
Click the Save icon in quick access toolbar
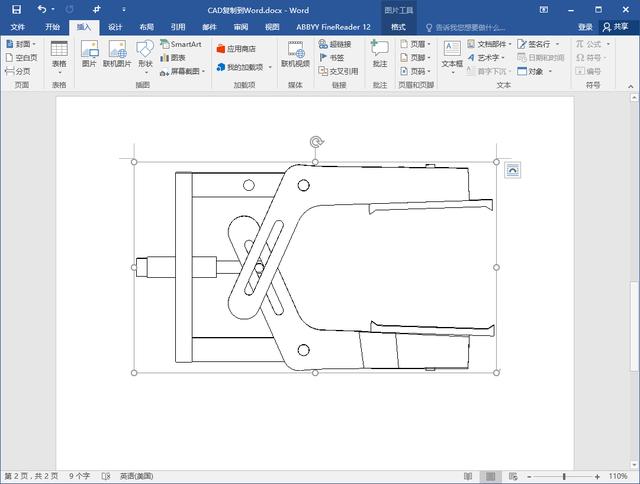pyautogui.click(x=16, y=9)
